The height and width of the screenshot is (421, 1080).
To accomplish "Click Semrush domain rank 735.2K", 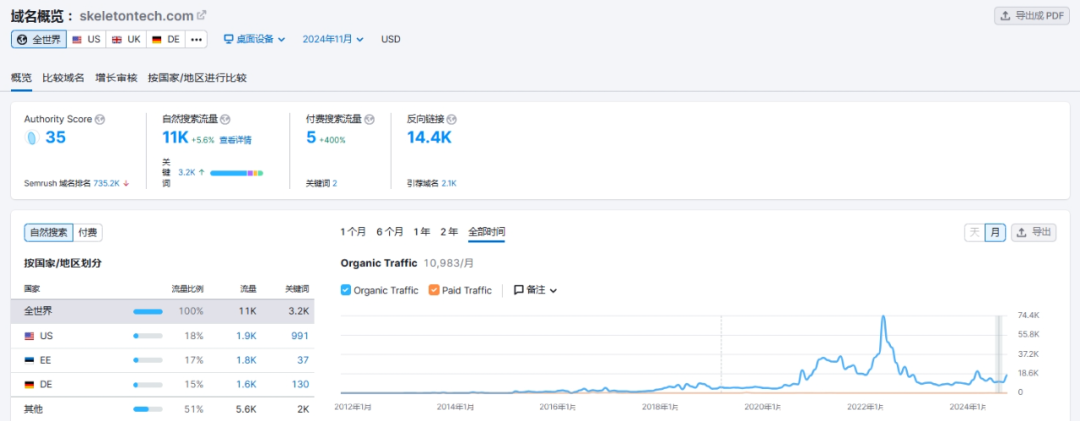I will coord(107,183).
